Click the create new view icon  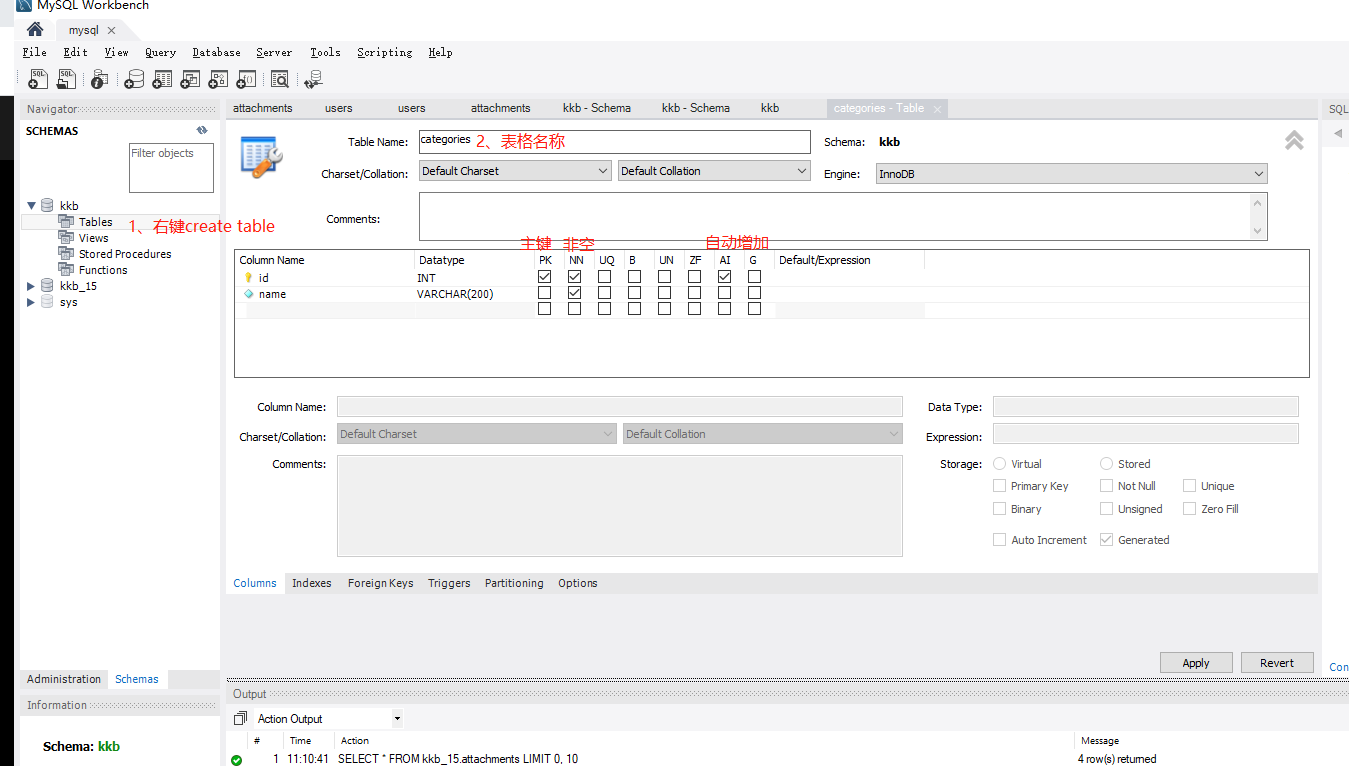(189, 79)
